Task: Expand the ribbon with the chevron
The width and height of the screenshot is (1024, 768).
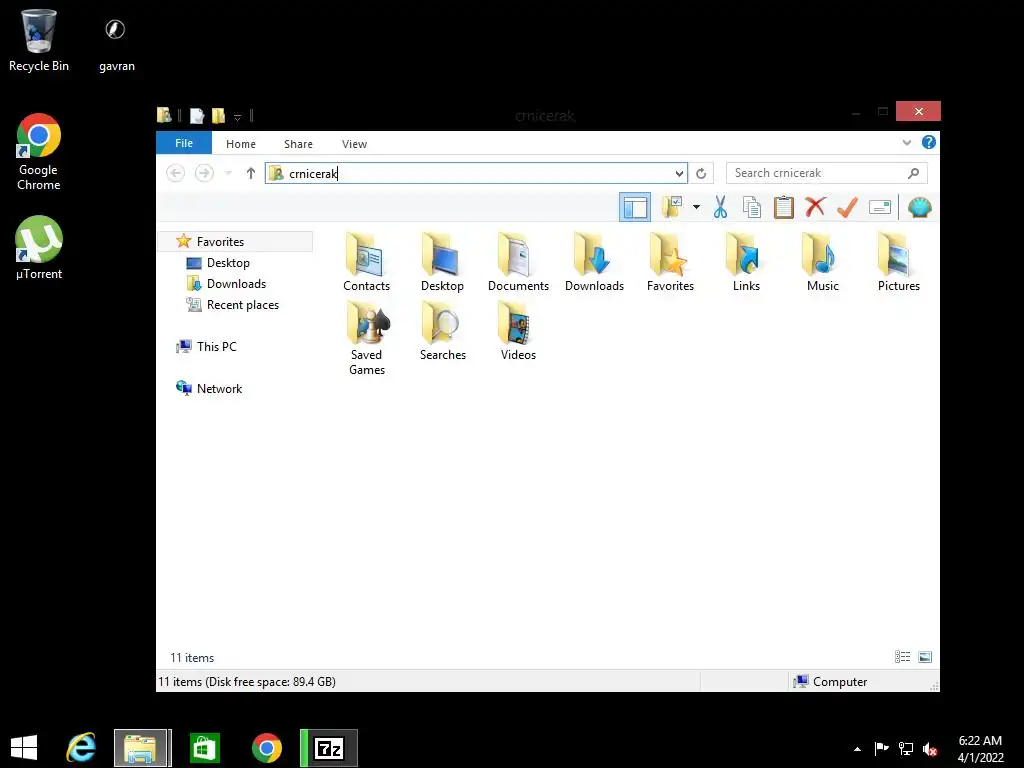Action: tap(906, 142)
